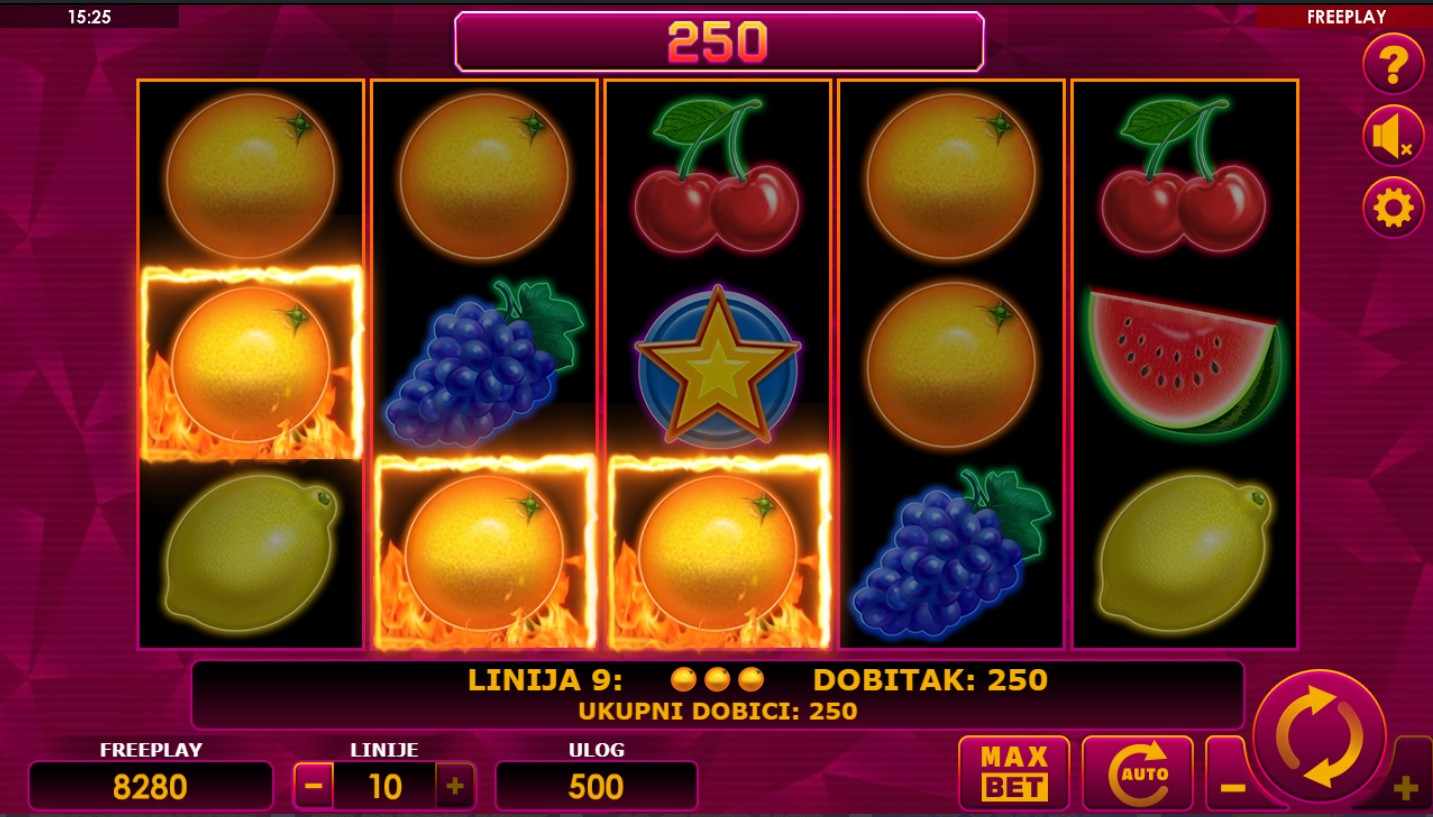
Task: Click the FREEPLAY label in the top corner
Action: pos(1345,17)
